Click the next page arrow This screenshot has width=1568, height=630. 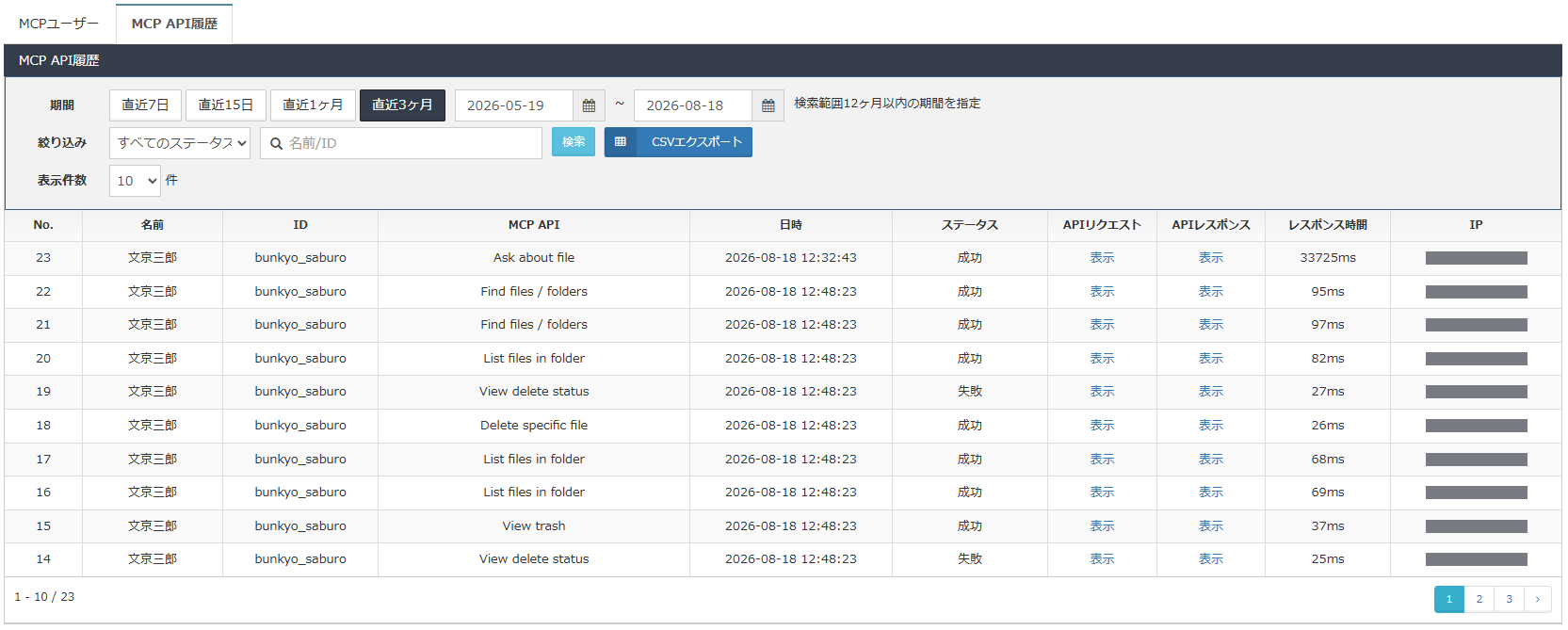point(1538,599)
